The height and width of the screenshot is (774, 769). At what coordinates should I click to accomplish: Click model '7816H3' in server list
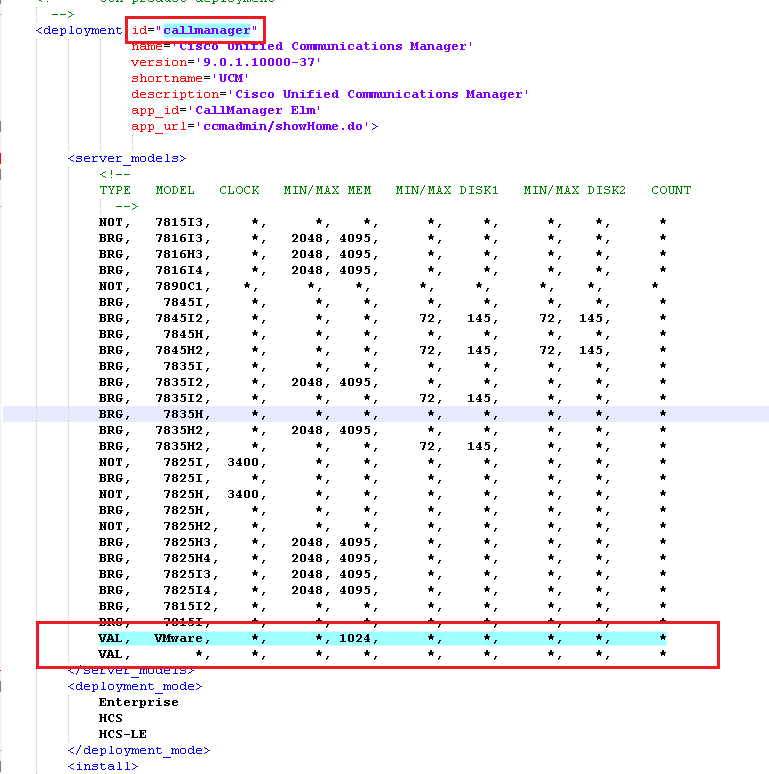pyautogui.click(x=179, y=254)
